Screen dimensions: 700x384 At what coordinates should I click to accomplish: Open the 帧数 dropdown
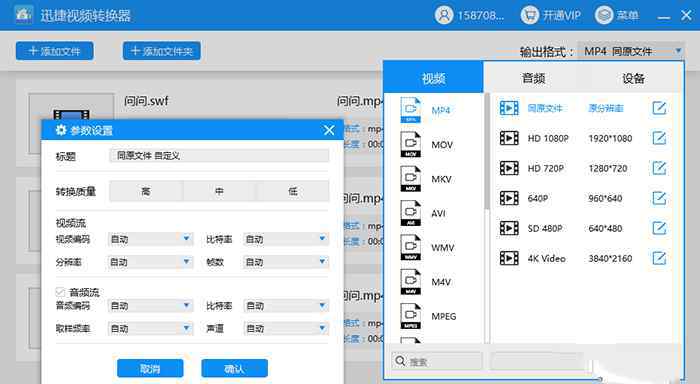point(286,262)
